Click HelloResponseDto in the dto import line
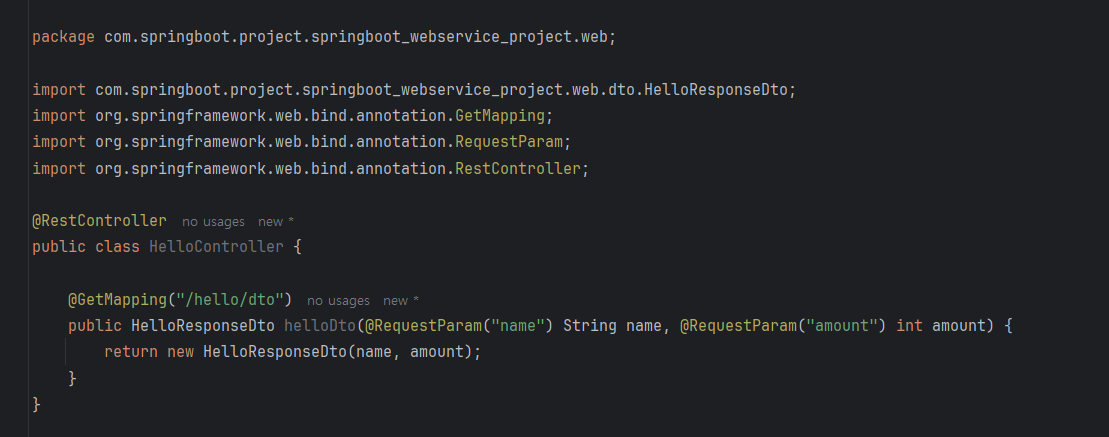The height and width of the screenshot is (437, 1109). [x=716, y=90]
